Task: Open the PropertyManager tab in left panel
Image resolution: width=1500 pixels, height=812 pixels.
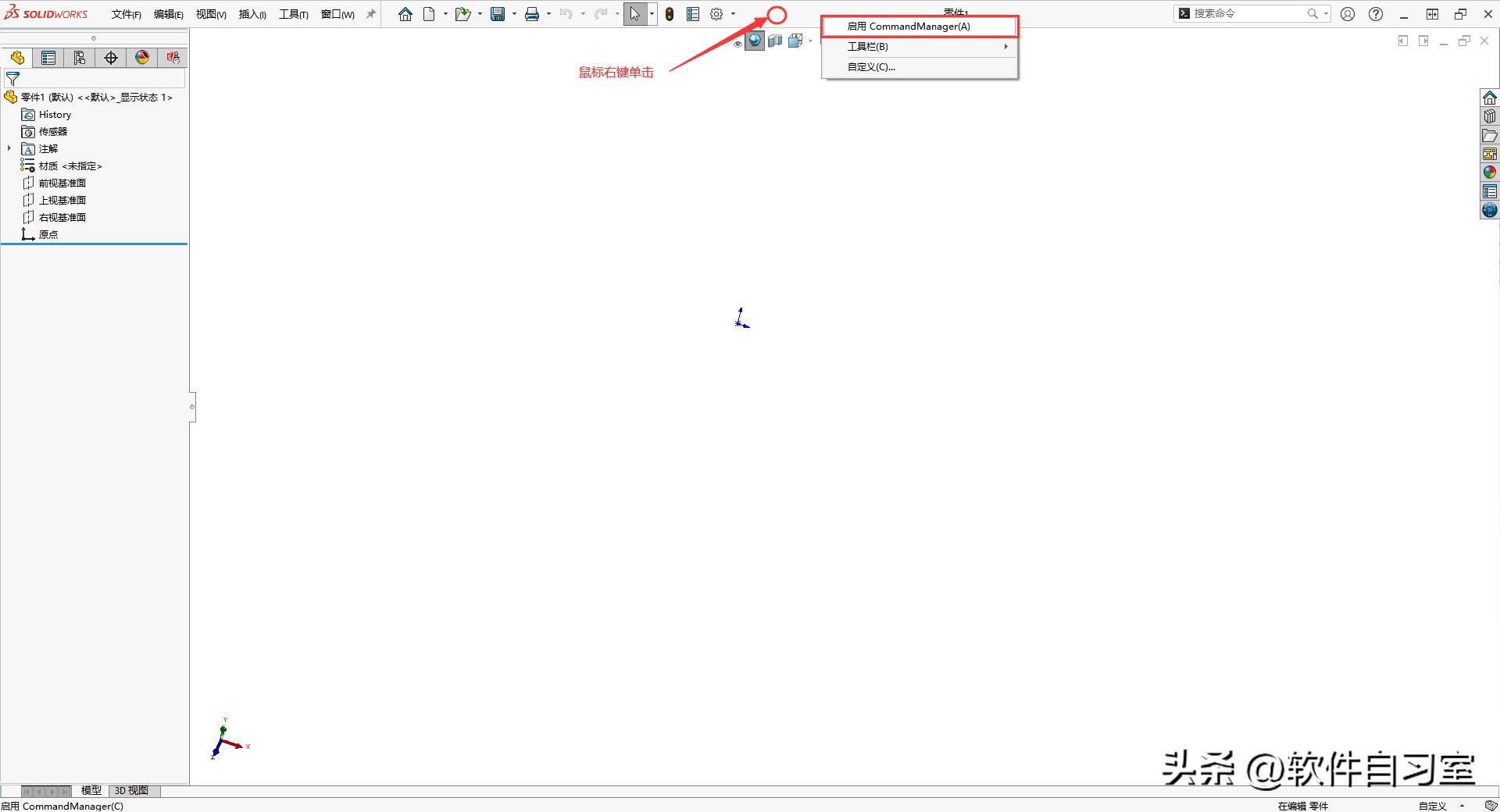Action: pyautogui.click(x=48, y=58)
